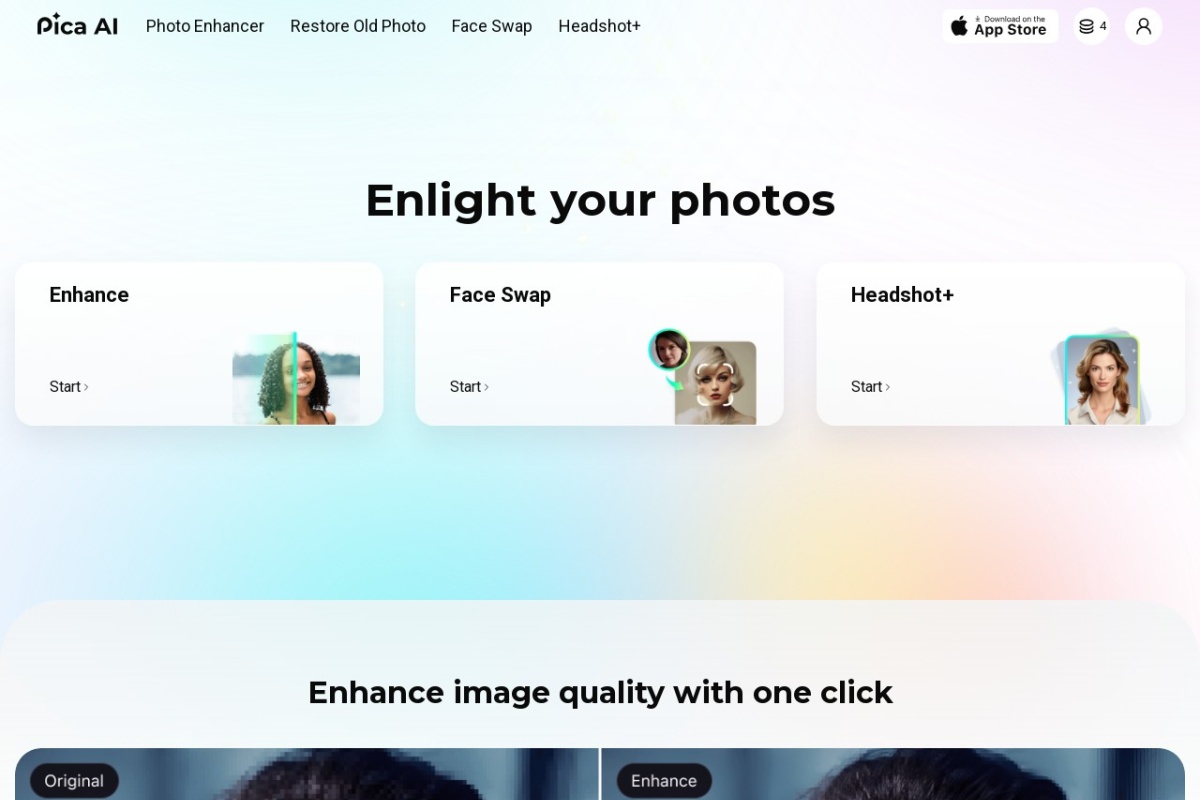Screen dimensions: 1200x800
Task: Click the Enhance card title
Action: pos(89,295)
